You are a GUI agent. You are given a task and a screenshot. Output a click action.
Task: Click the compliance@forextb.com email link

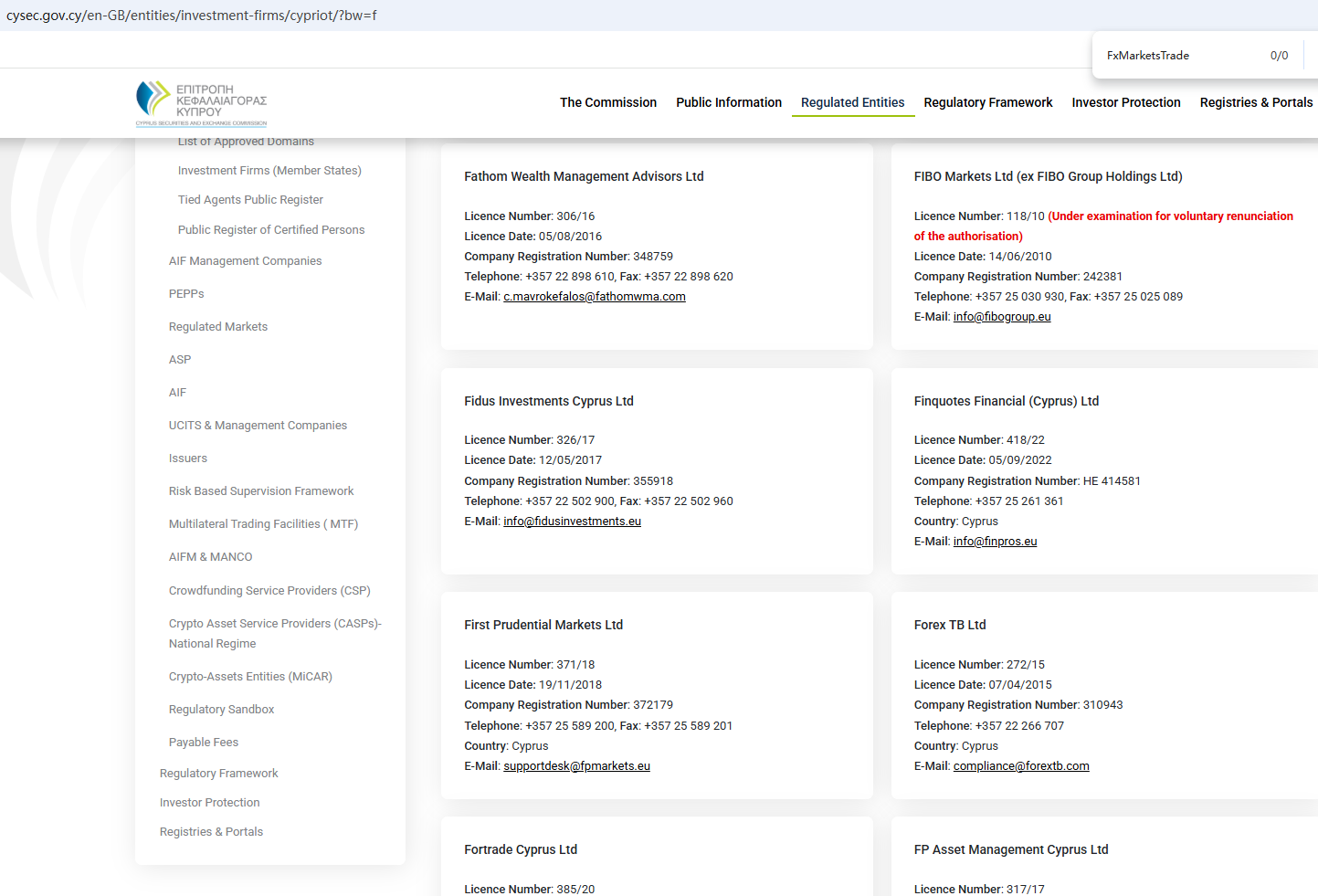(1020, 766)
